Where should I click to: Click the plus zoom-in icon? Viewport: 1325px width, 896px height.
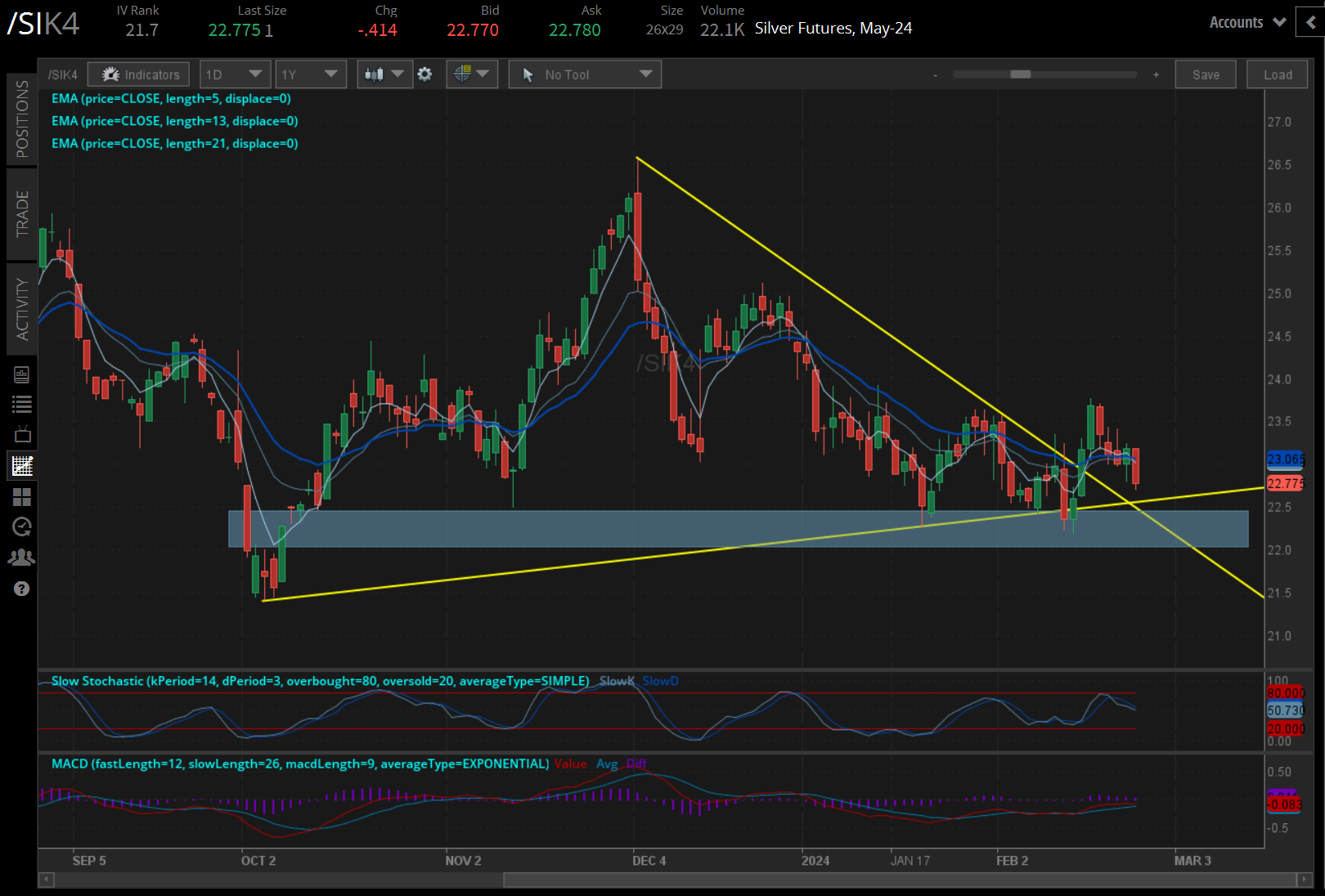click(1156, 74)
